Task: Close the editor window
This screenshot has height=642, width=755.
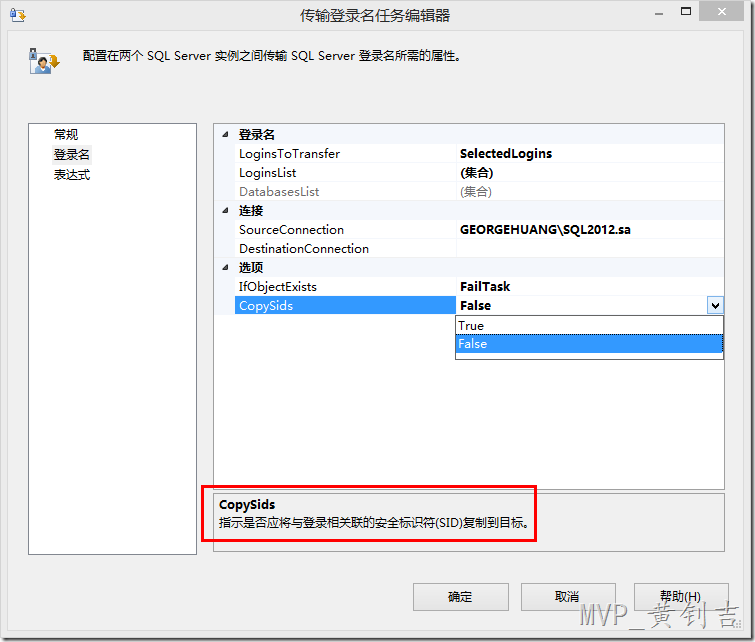Action: (x=721, y=12)
